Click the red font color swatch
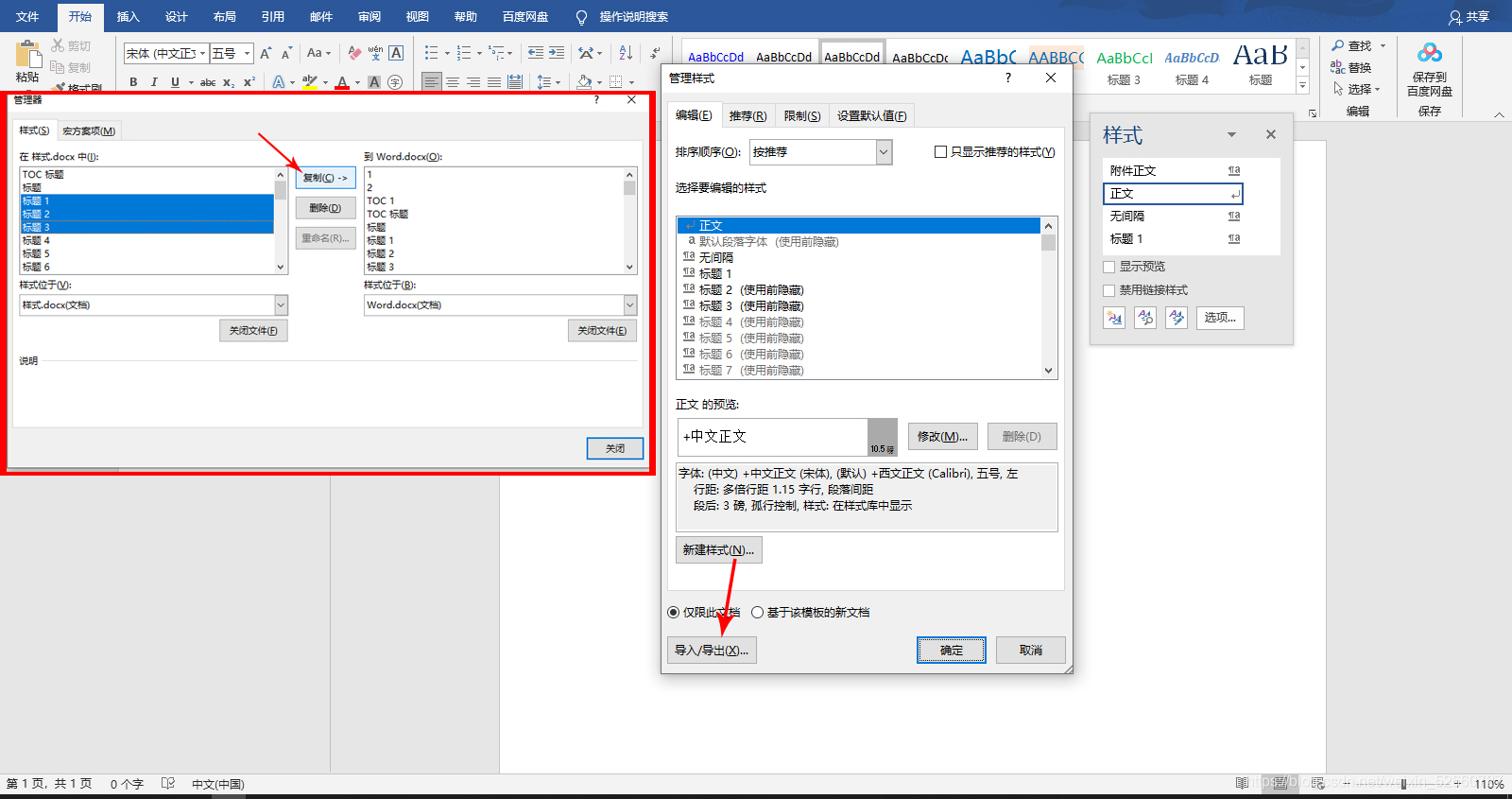Screen dimensions: 1512x799 [x=342, y=82]
